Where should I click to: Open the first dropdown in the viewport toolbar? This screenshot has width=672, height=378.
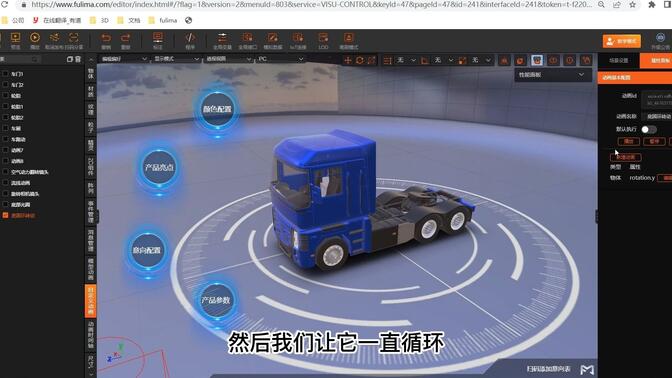tap(123, 59)
